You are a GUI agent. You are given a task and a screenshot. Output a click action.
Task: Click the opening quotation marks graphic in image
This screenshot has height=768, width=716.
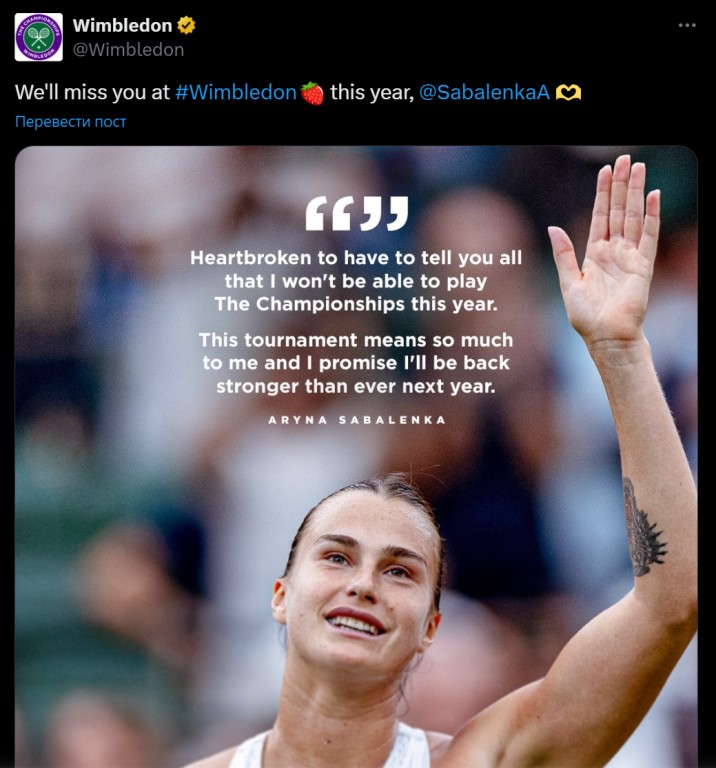331,214
